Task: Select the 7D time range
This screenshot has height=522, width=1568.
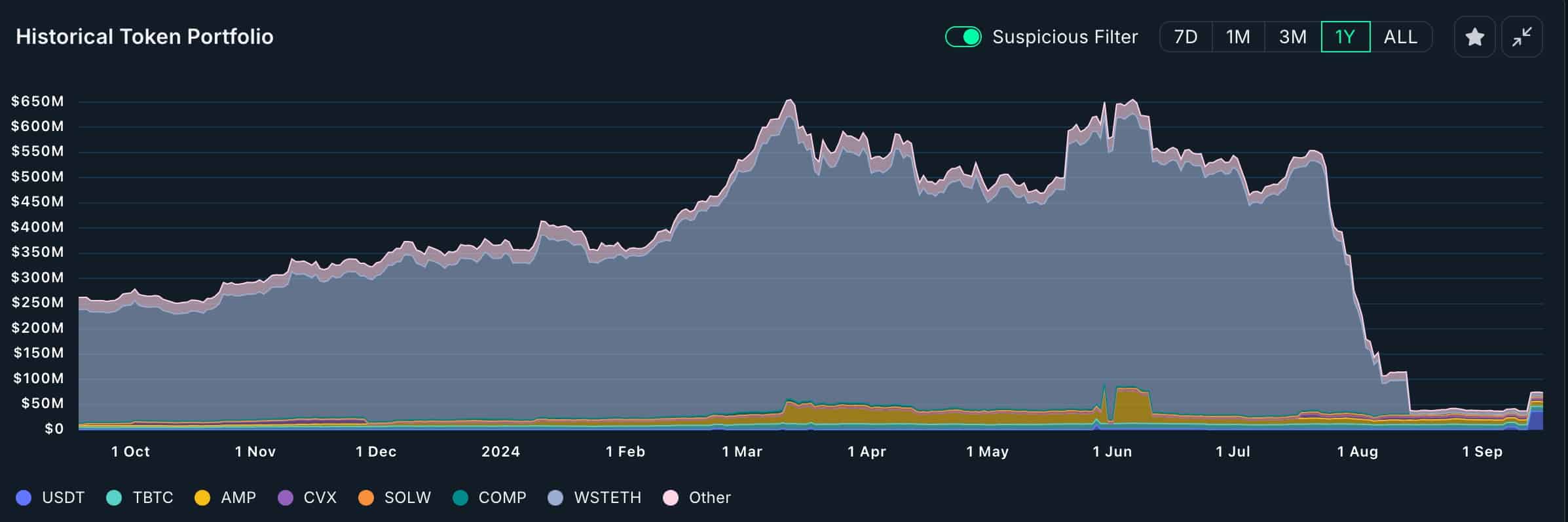Action: [x=1185, y=37]
